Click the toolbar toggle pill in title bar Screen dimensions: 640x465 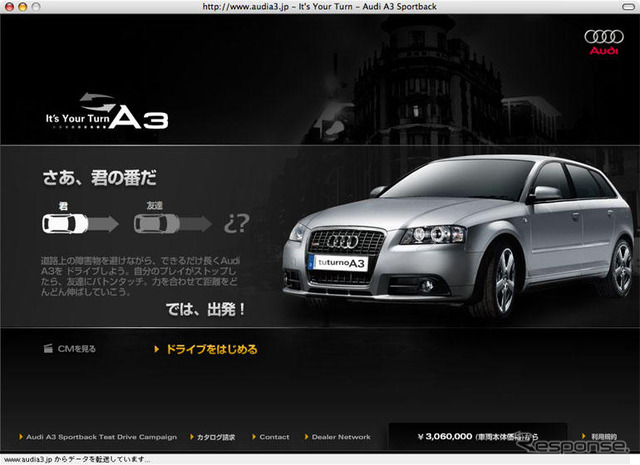[629, 7]
